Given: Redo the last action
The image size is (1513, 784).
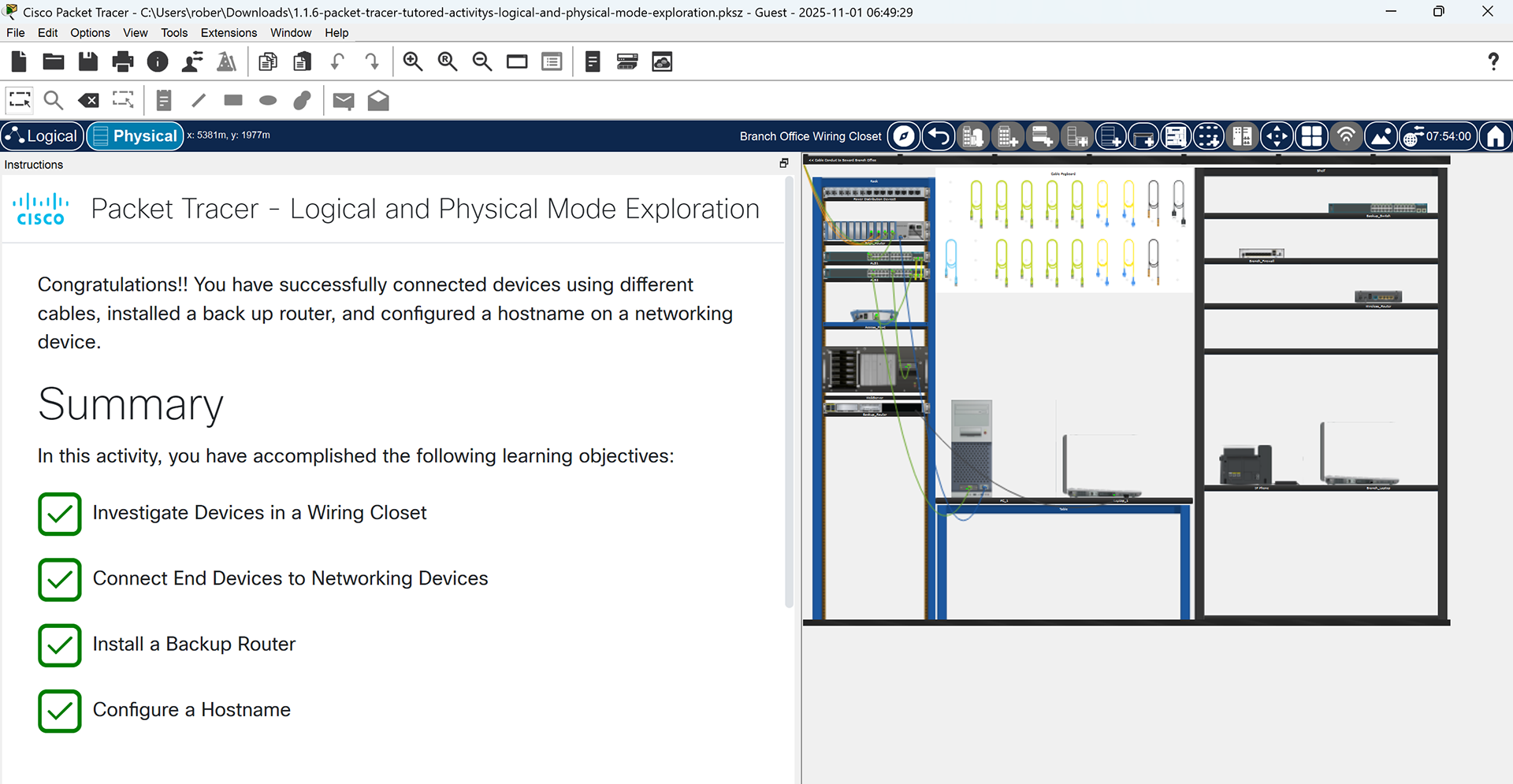Looking at the screenshot, I should coord(372,61).
